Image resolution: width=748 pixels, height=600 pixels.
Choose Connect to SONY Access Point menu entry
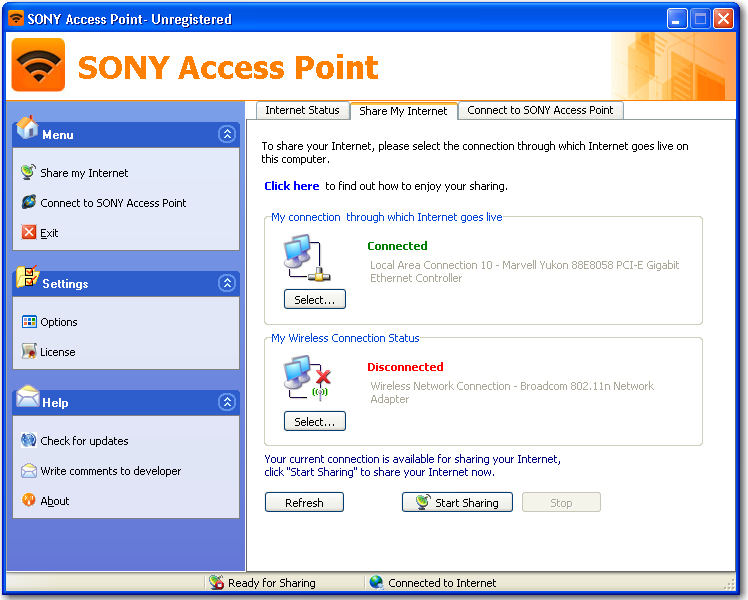113,203
